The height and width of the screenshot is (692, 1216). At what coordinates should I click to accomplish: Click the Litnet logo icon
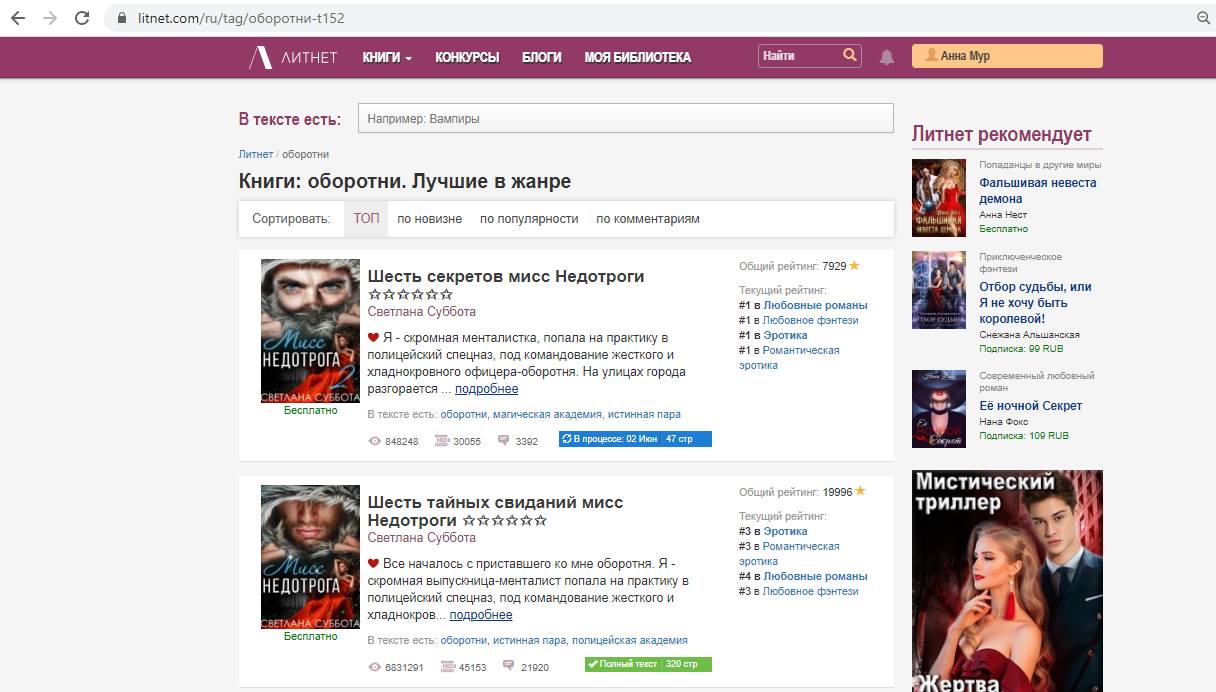(260, 57)
